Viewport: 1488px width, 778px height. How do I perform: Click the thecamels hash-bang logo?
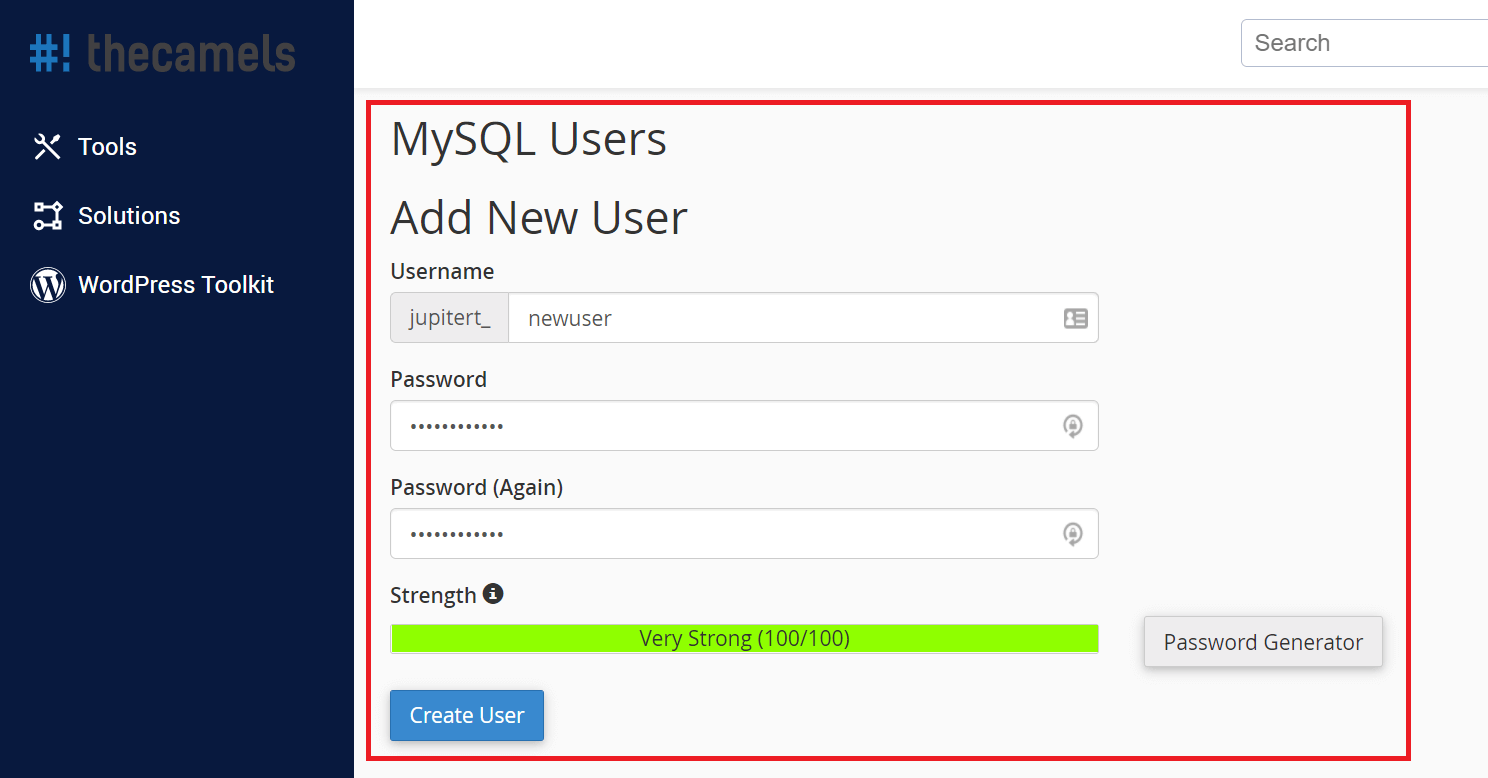(162, 53)
